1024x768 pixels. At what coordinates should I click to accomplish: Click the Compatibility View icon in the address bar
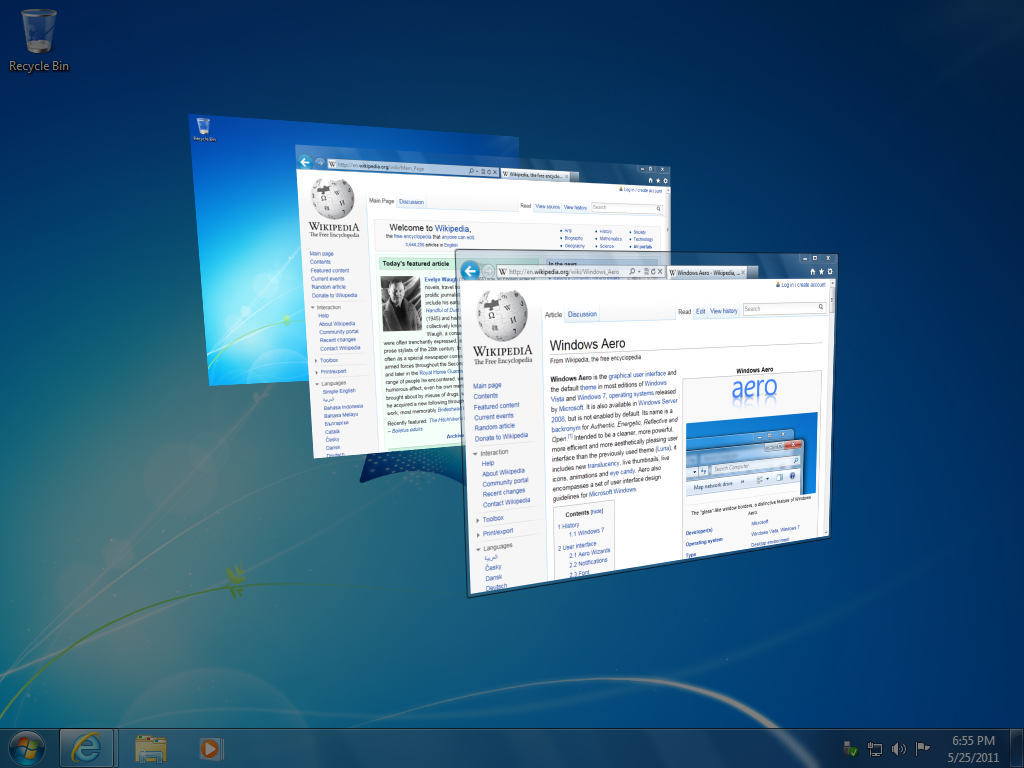(647, 271)
